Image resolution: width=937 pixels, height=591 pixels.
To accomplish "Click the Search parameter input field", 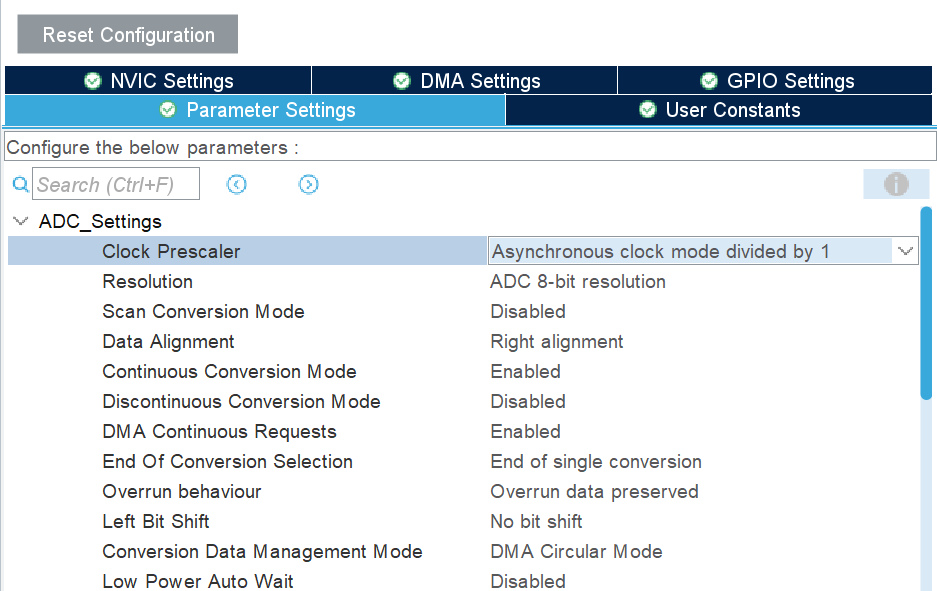I will point(116,184).
